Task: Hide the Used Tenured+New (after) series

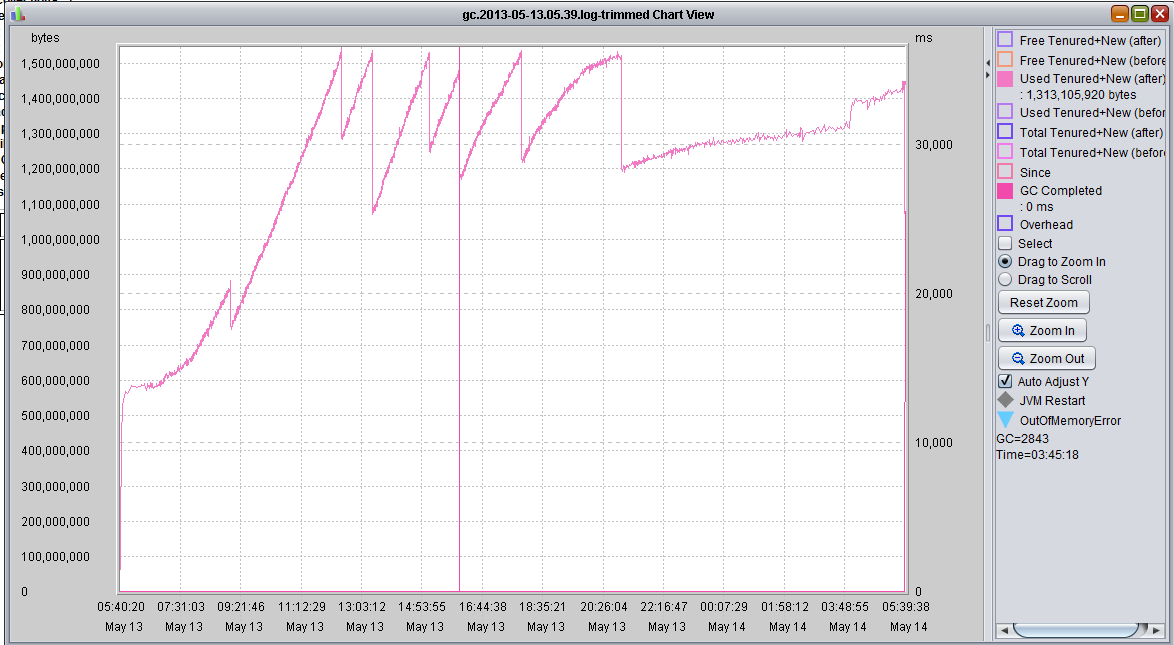Action: [x=1005, y=78]
